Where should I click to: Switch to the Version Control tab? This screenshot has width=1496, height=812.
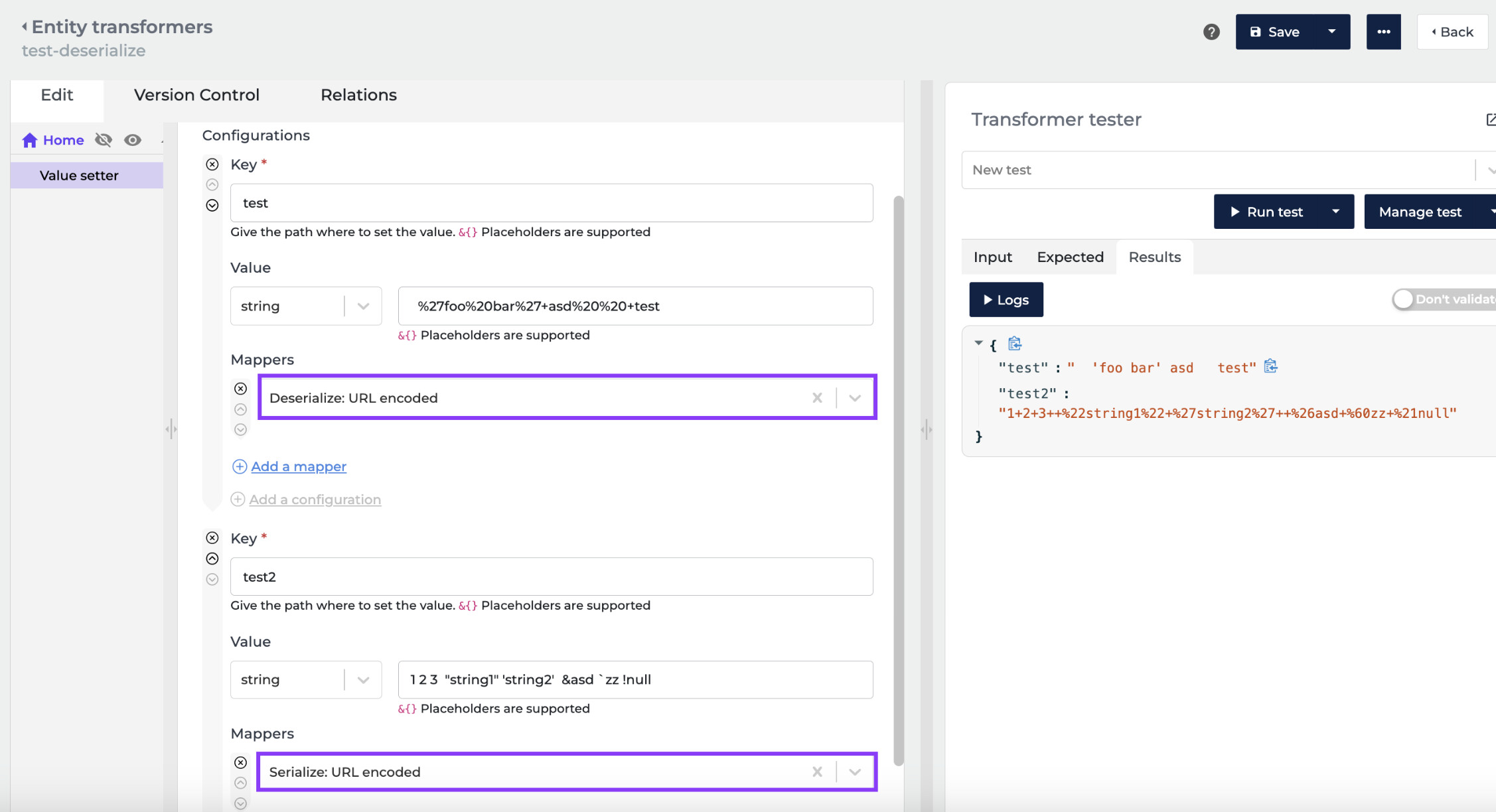[196, 95]
